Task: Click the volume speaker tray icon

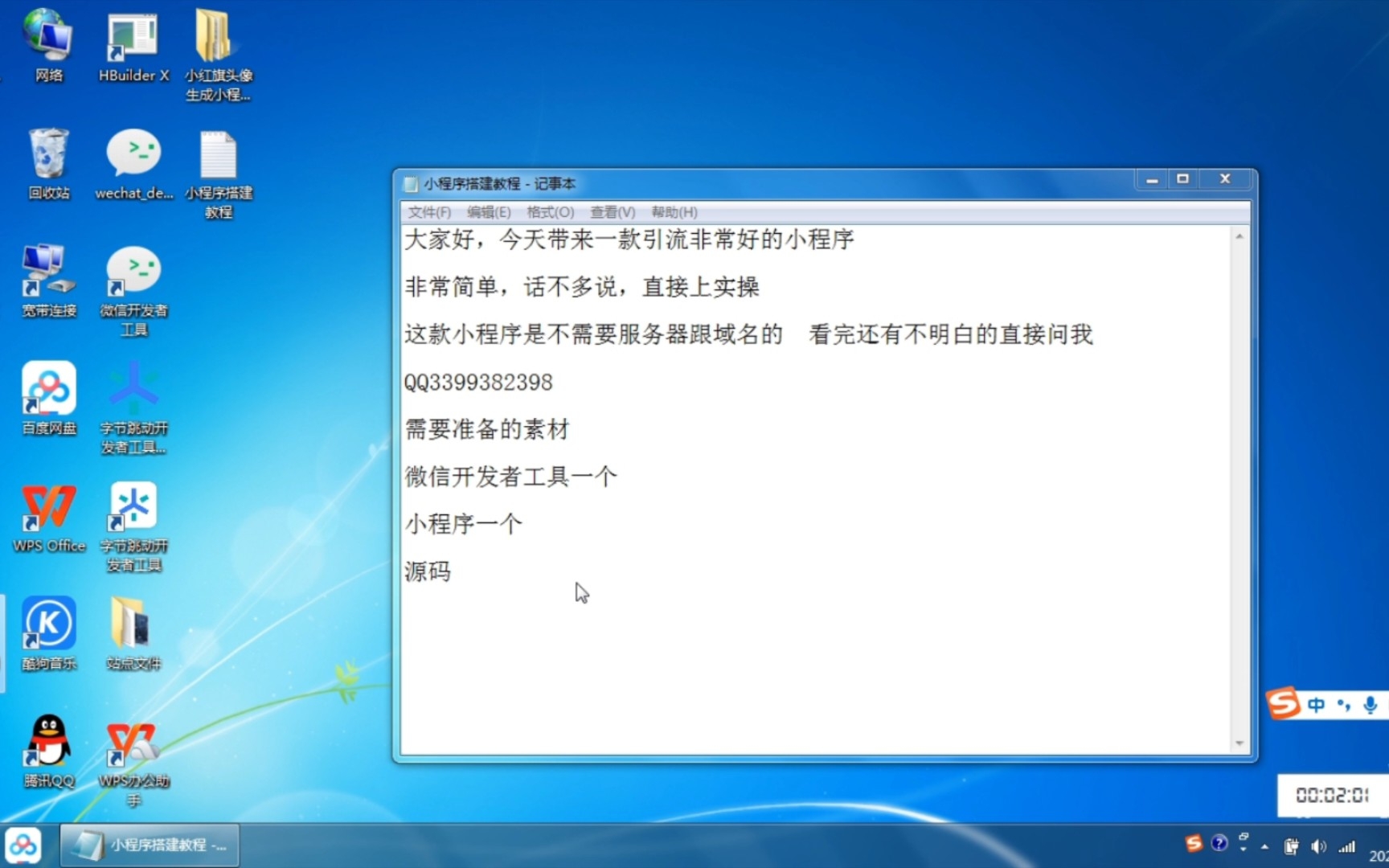Action: point(1318,846)
